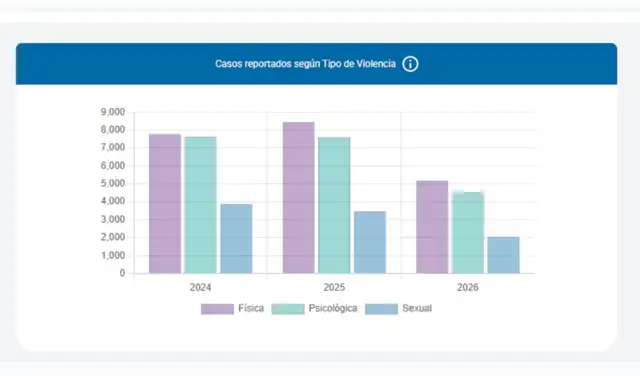Select the 2025 Sexual bar
The image size is (640, 376).
click(x=370, y=243)
